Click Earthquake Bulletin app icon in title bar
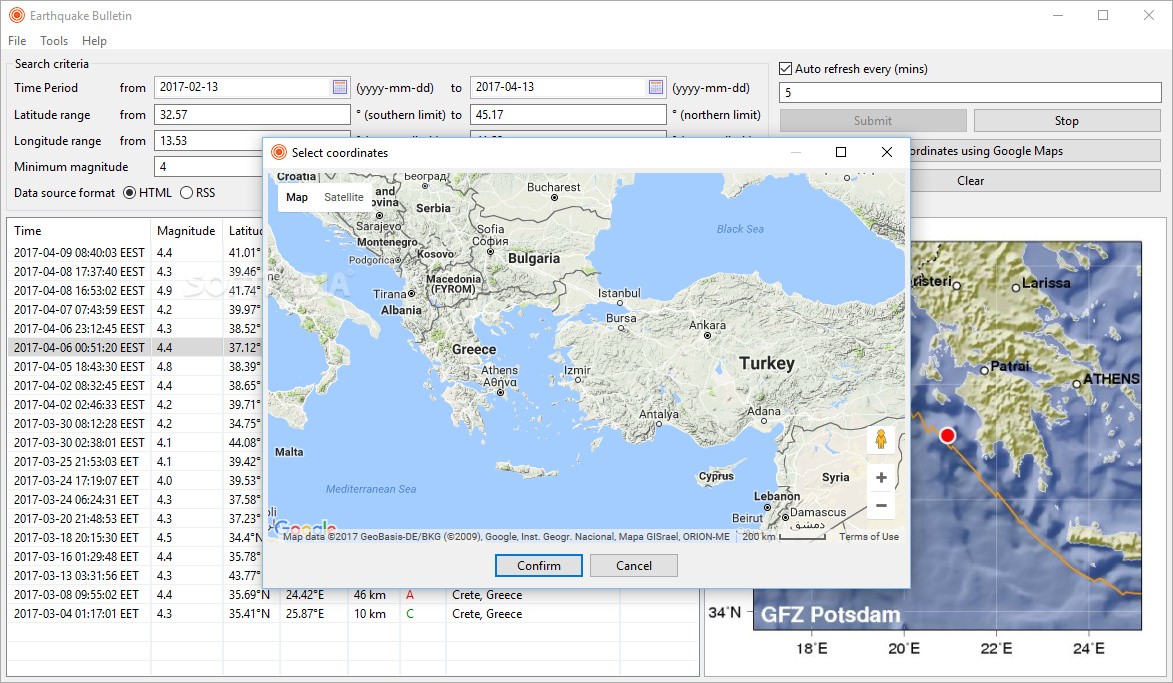Screen dimensions: 1173x683 click(16, 15)
